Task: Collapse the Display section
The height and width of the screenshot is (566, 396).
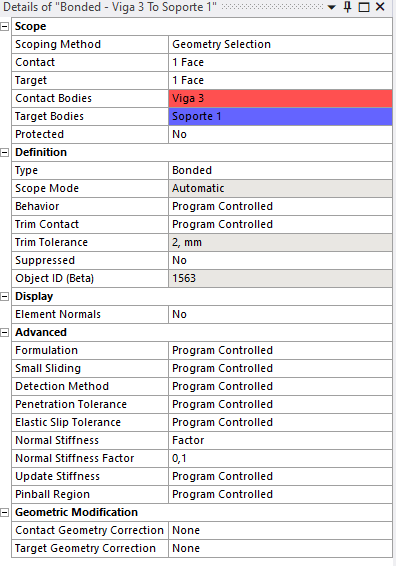Action: [5, 296]
